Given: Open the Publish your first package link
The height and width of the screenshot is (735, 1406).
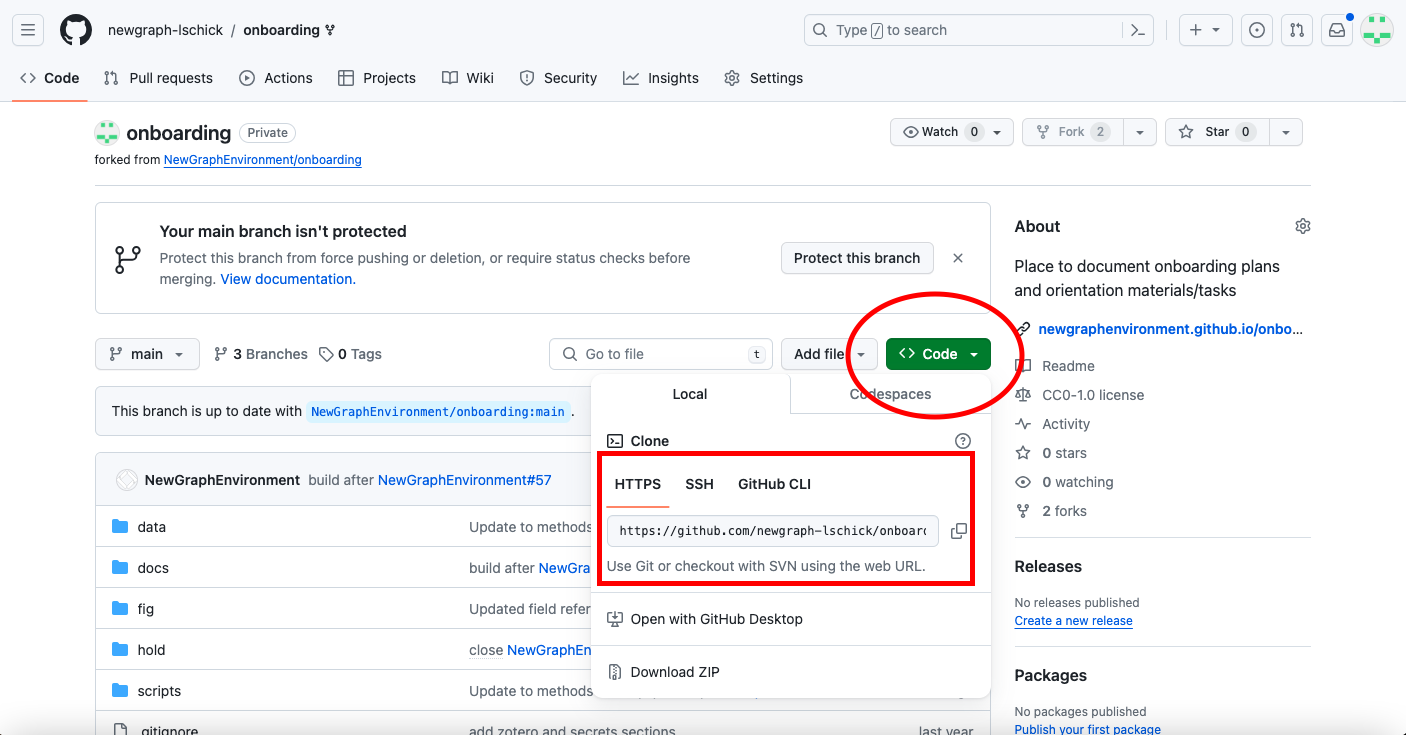Looking at the screenshot, I should click(x=1087, y=729).
